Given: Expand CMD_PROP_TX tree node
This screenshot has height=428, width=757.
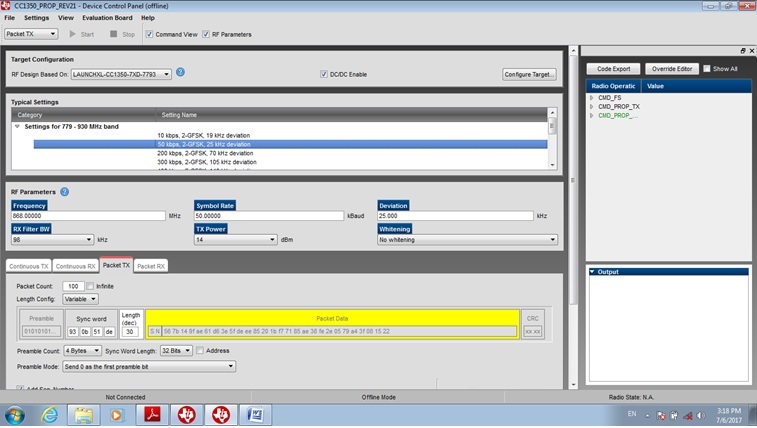Looking at the screenshot, I should 592,107.
